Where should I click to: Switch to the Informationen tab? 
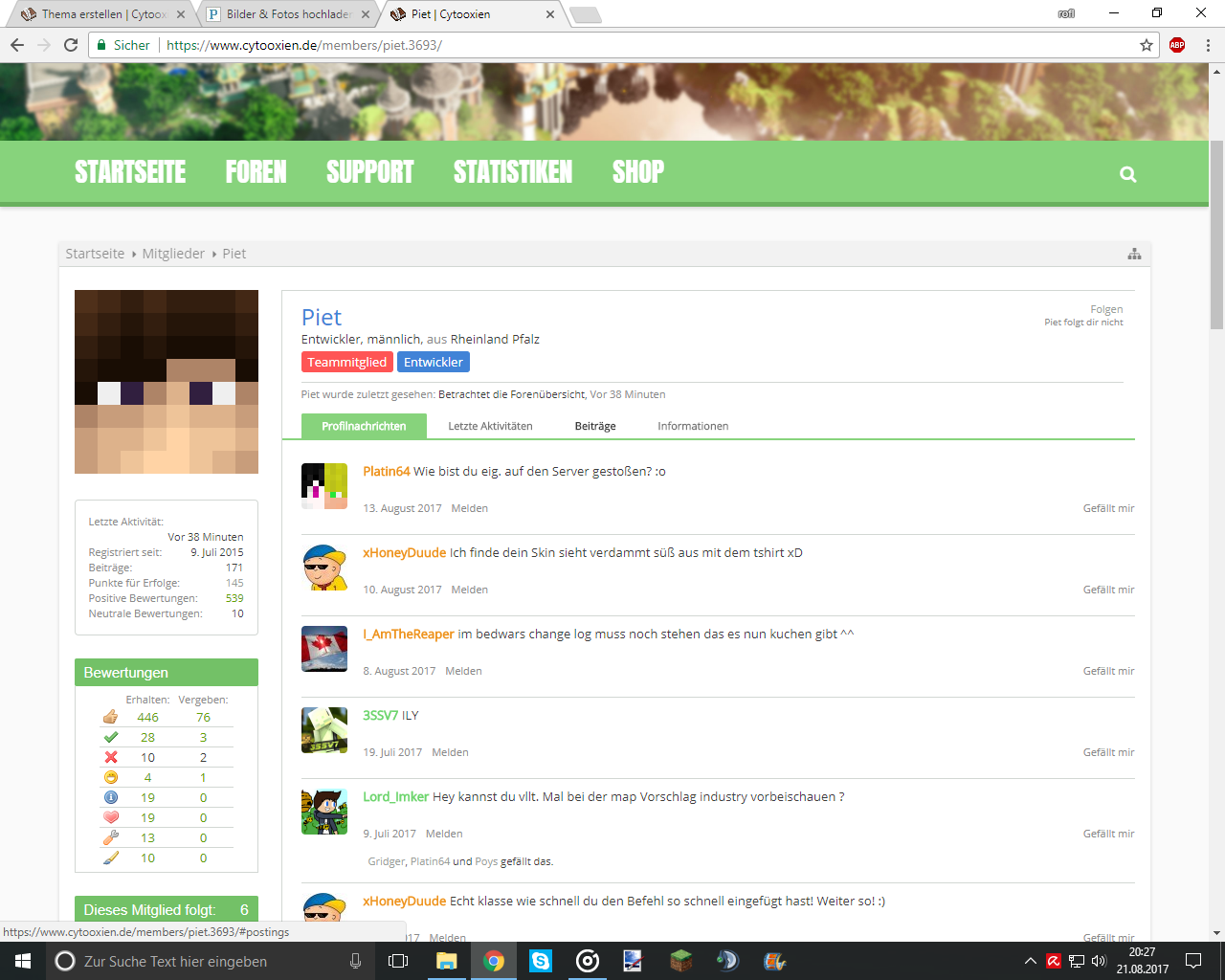click(x=693, y=426)
